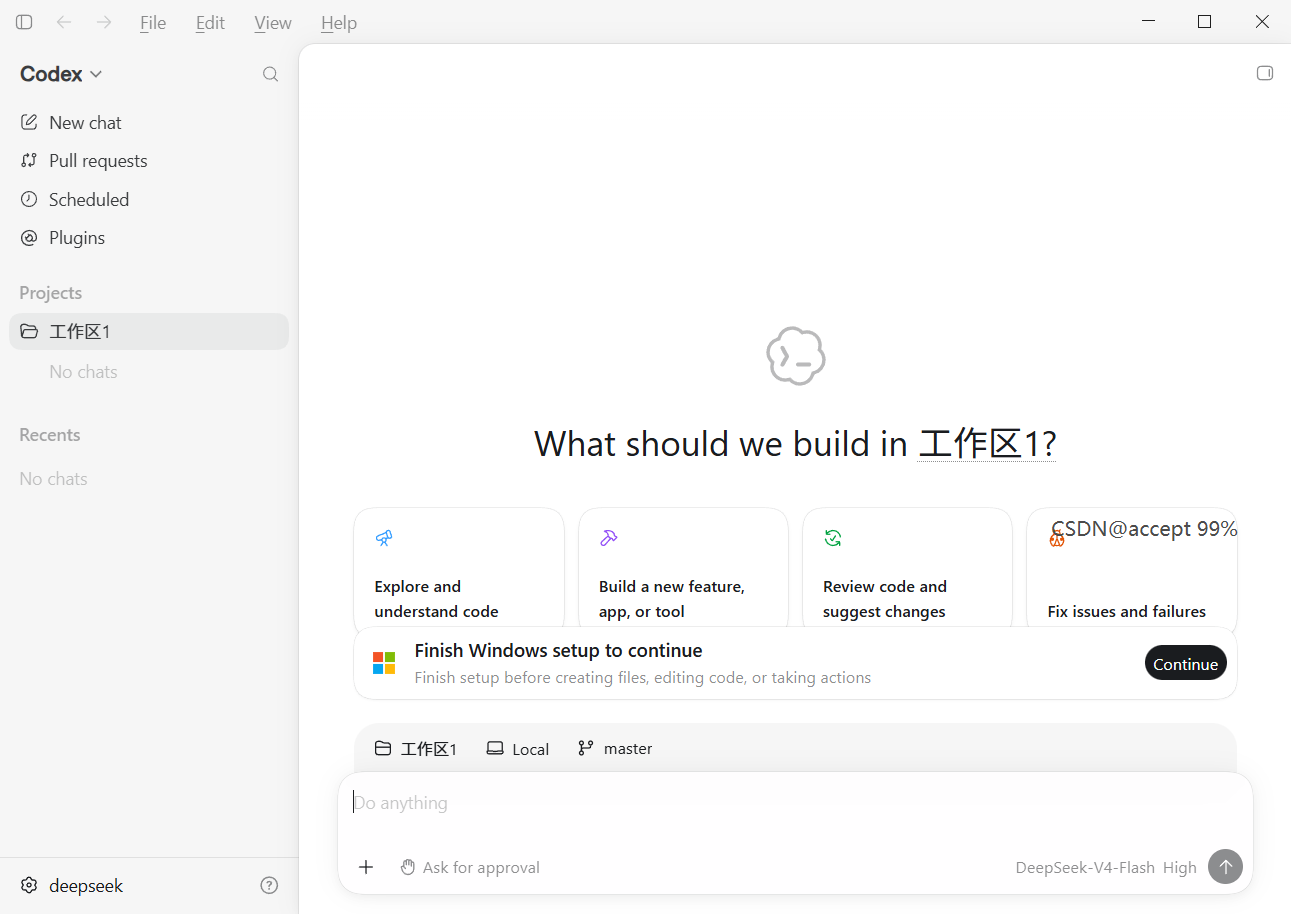This screenshot has width=1291, height=914.
Task: Select the Explore and understand code card
Action: tap(459, 568)
